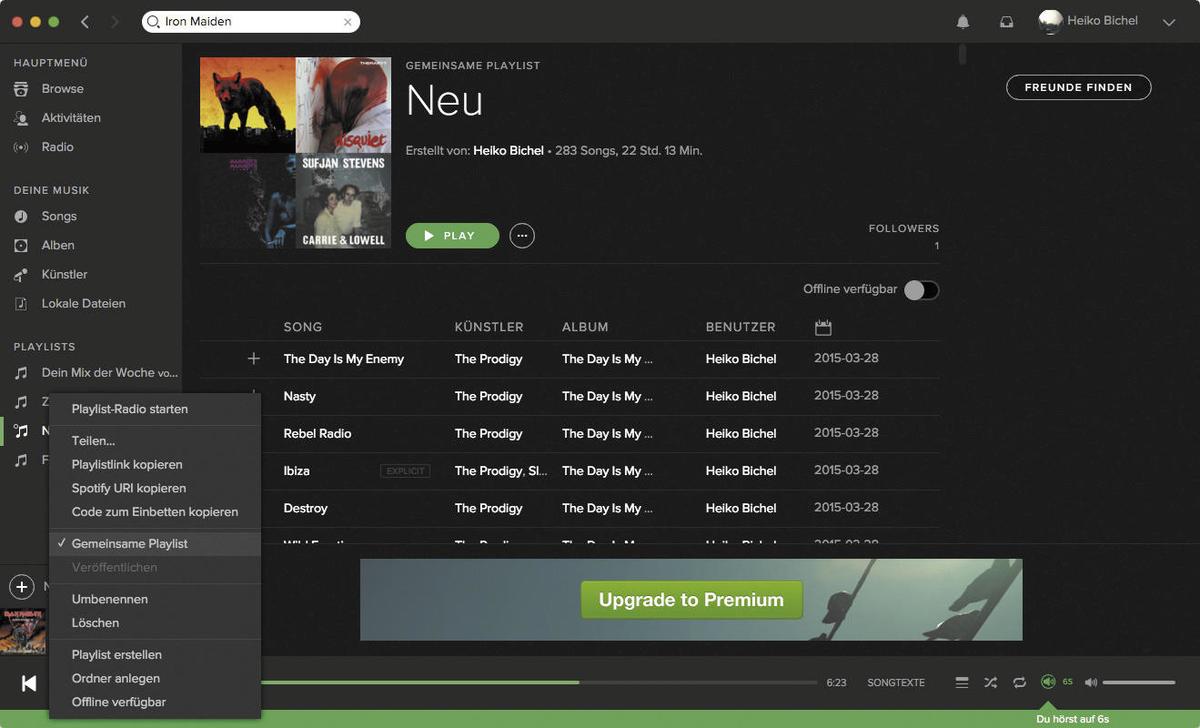The height and width of the screenshot is (728, 1200).
Task: Add The Day Is My Enemy with plus icon
Action: click(254, 358)
